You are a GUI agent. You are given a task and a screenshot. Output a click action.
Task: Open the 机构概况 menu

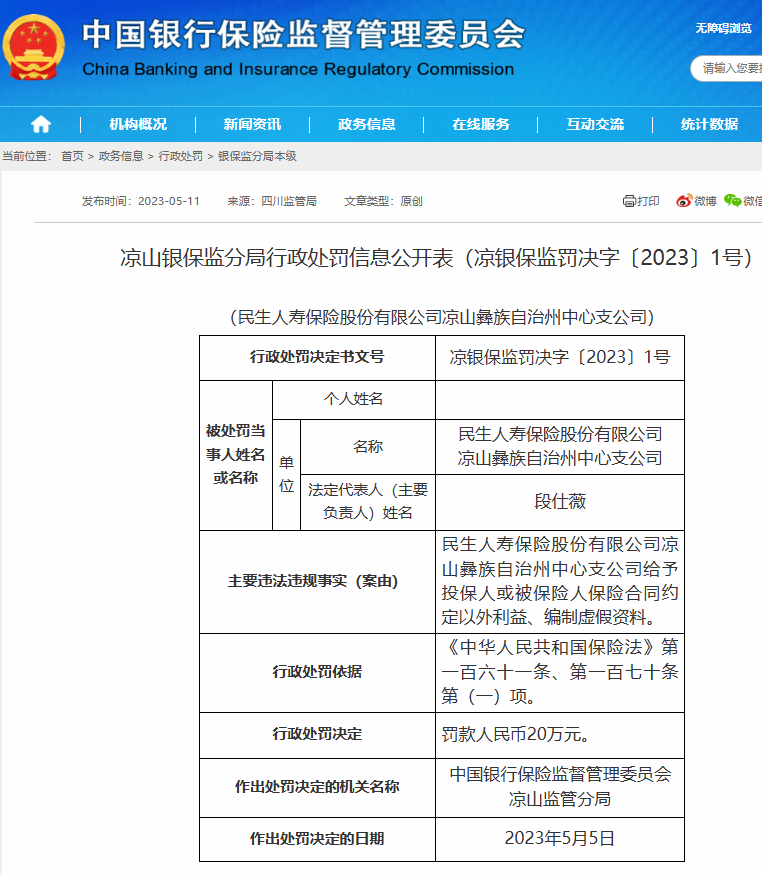click(138, 124)
